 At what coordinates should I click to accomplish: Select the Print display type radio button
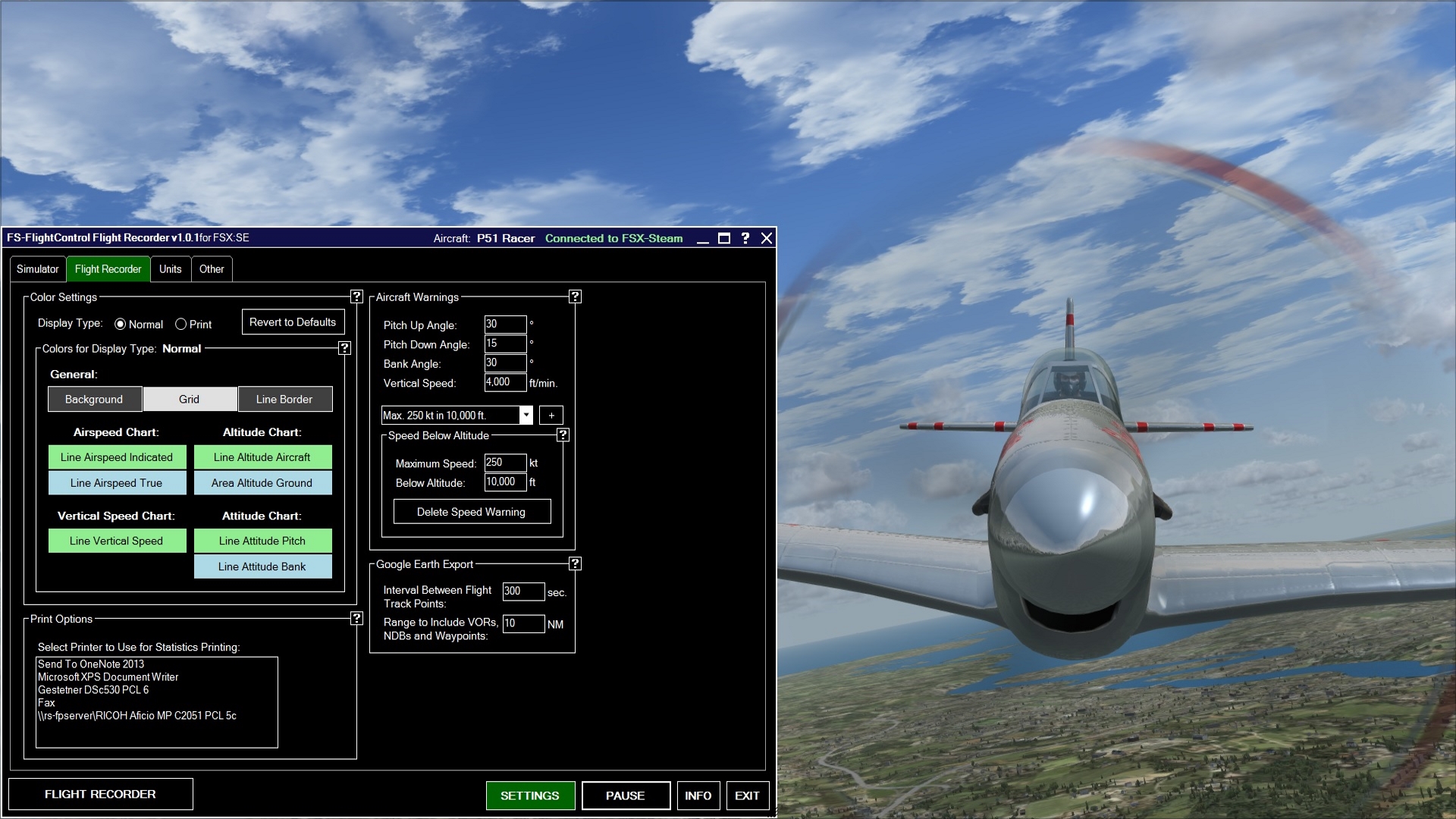[x=181, y=323]
